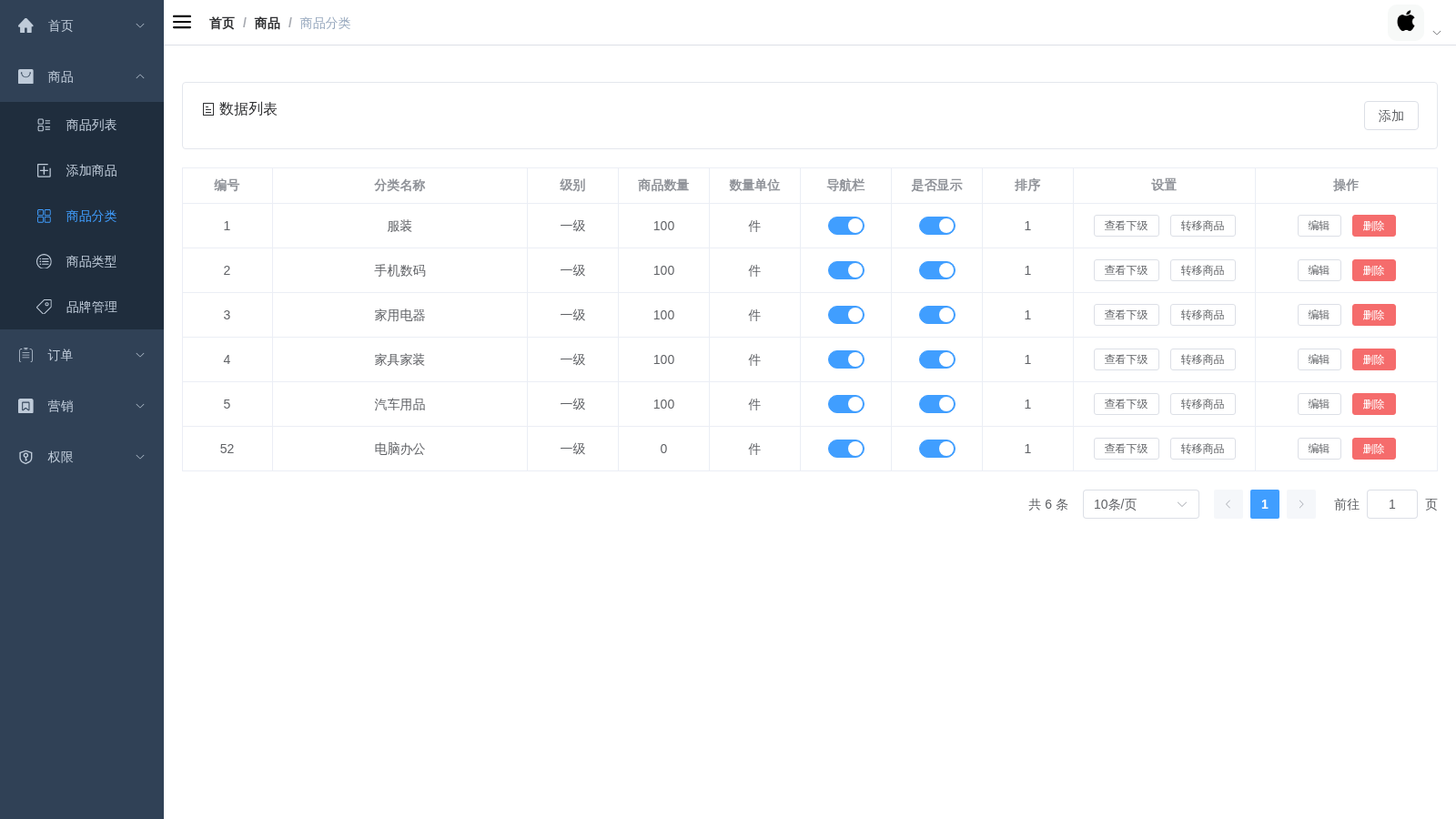1456x819 pixels.
Task: Toggle 导航栏 switch for 汽车用品
Action: click(846, 404)
